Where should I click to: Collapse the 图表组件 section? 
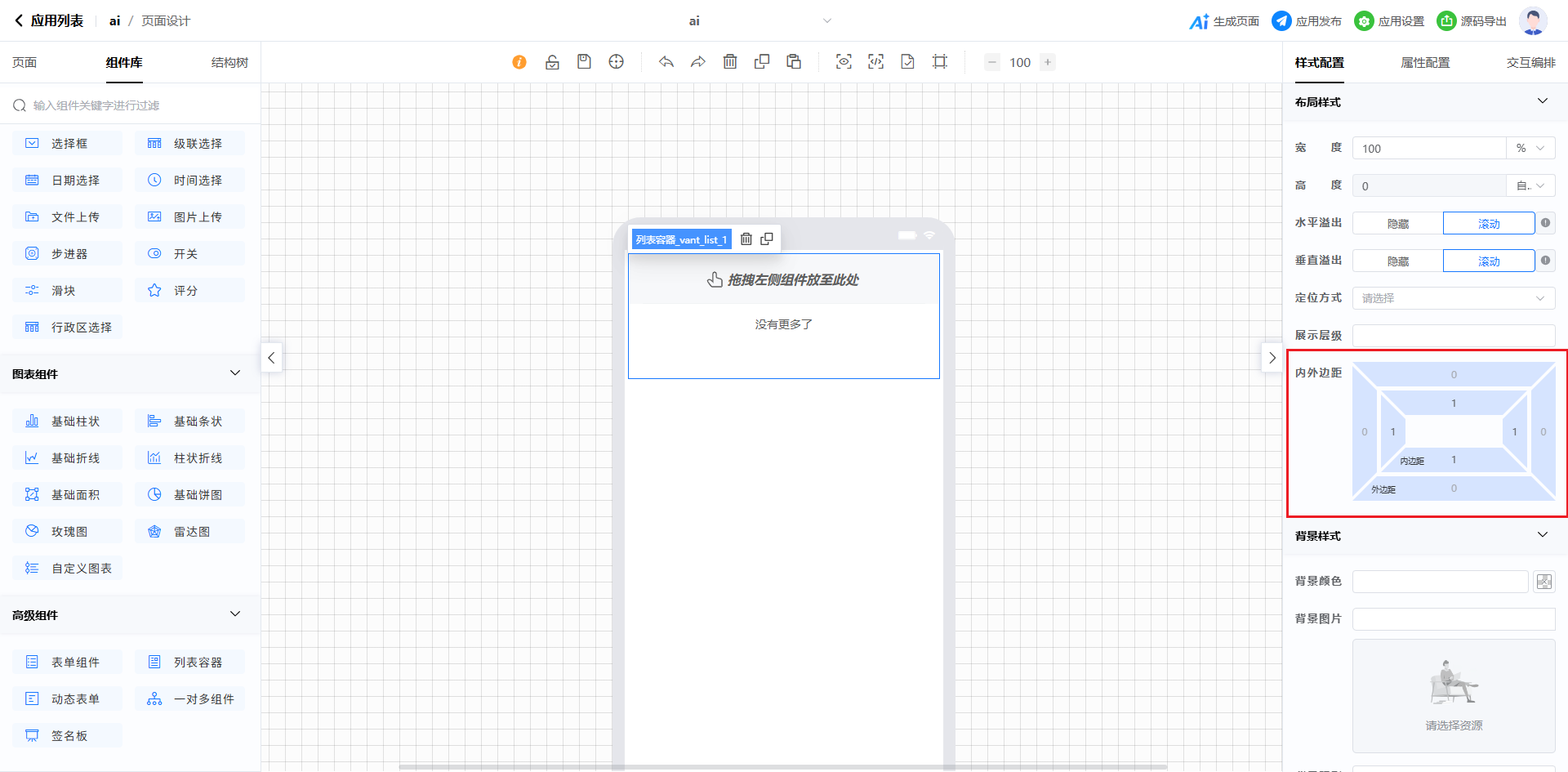pos(235,373)
